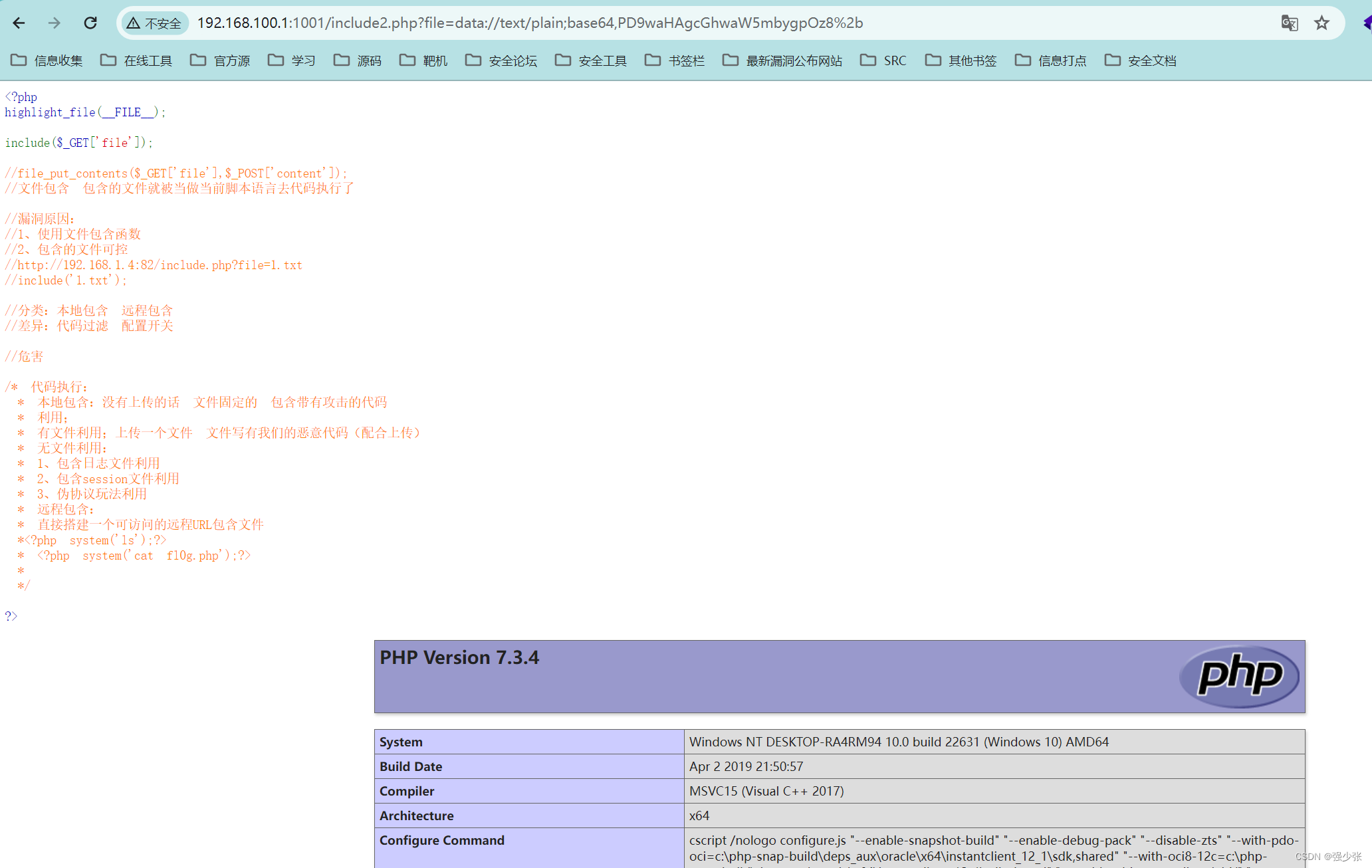Open the SRC bookmark folder
Viewport: 1372px width, 868px height.
(x=883, y=60)
